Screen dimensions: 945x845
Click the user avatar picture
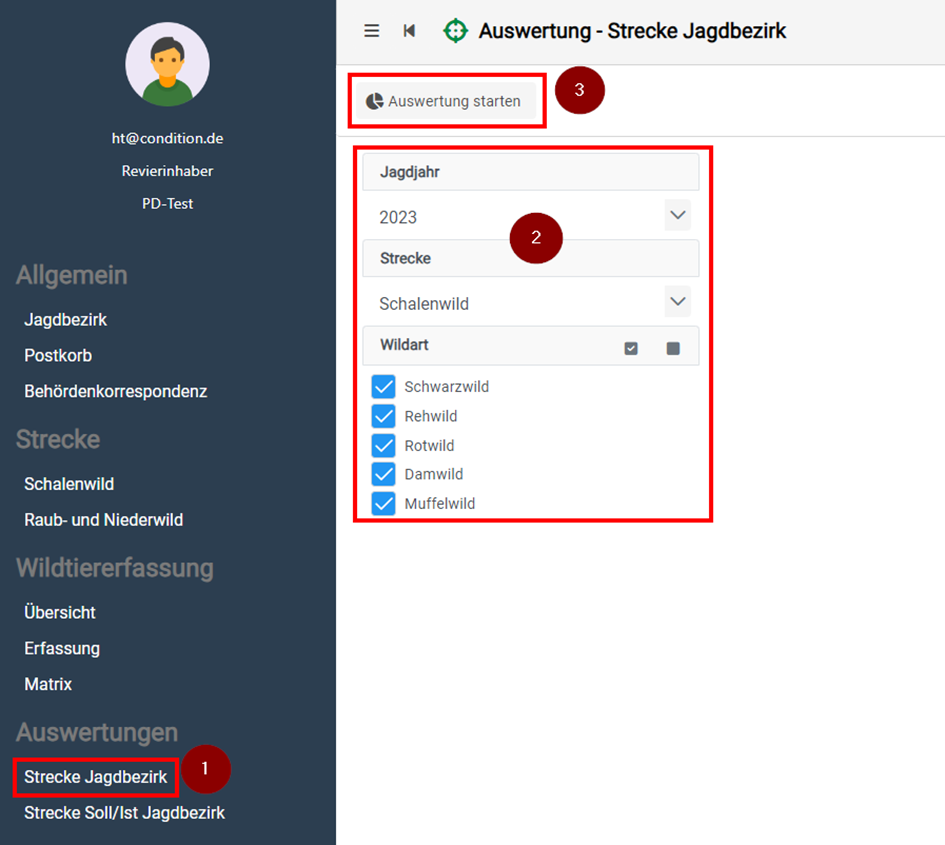pyautogui.click(x=167, y=65)
